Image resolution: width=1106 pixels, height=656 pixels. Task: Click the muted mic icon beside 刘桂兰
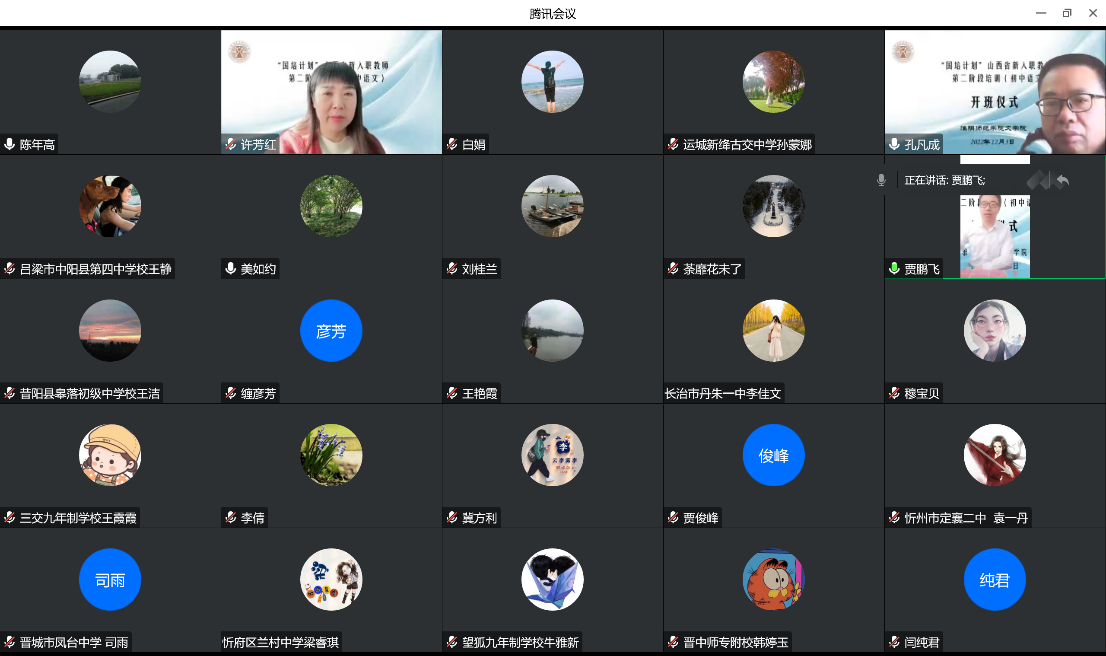tap(452, 269)
